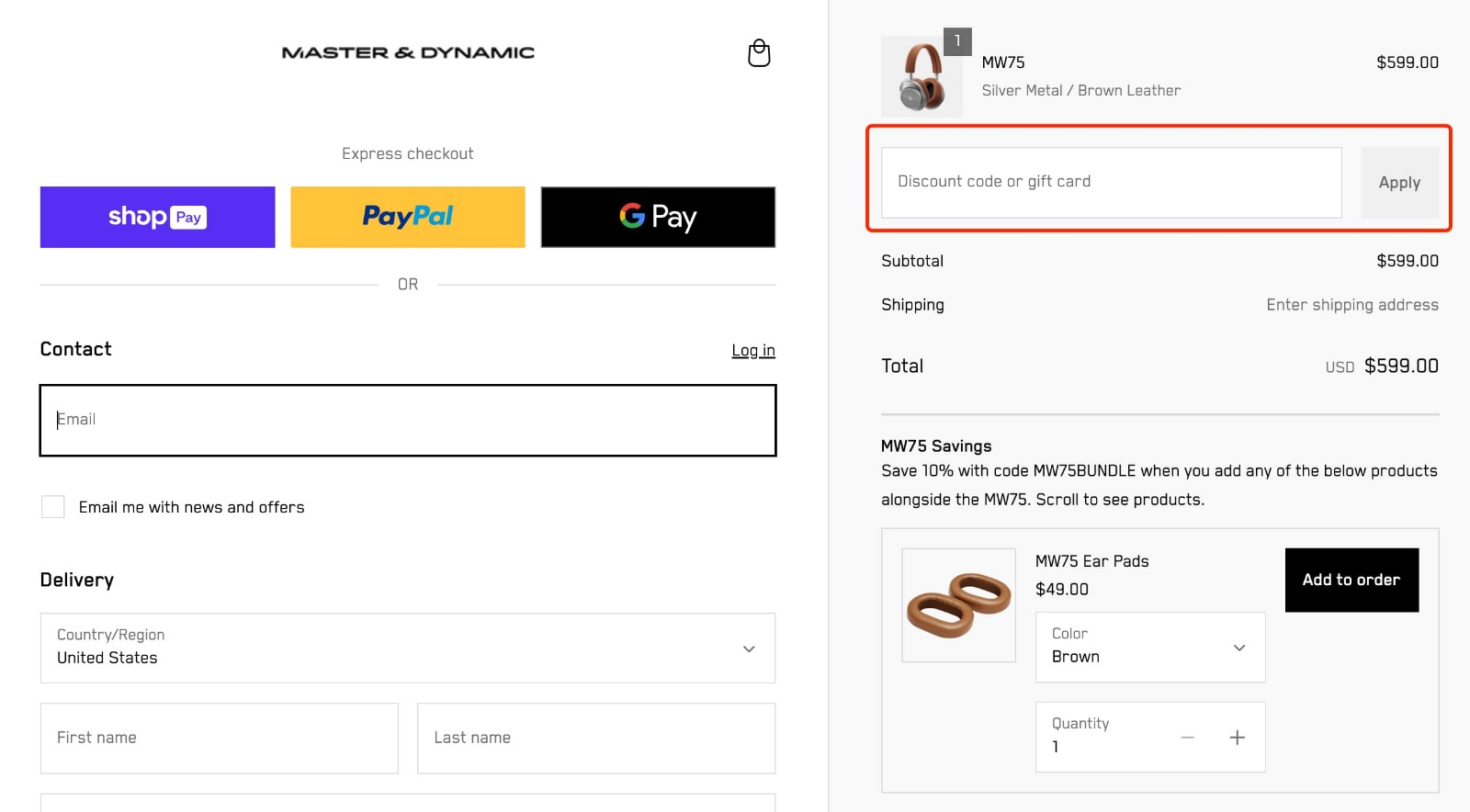Pay with the Shop Pay button
This screenshot has height=812, width=1470.
[x=156, y=217]
